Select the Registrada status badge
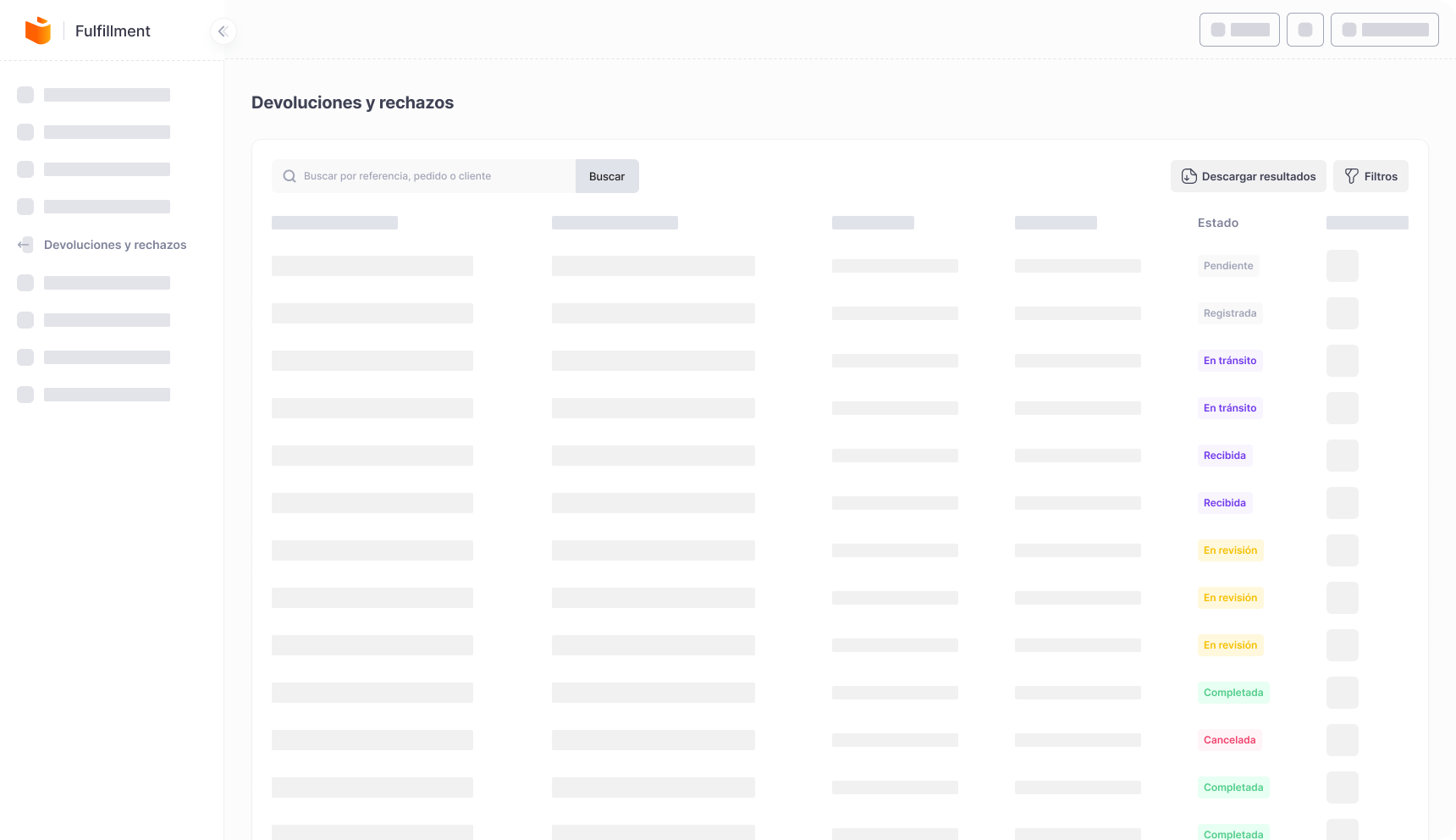The width and height of the screenshot is (1456, 840). click(x=1229, y=313)
